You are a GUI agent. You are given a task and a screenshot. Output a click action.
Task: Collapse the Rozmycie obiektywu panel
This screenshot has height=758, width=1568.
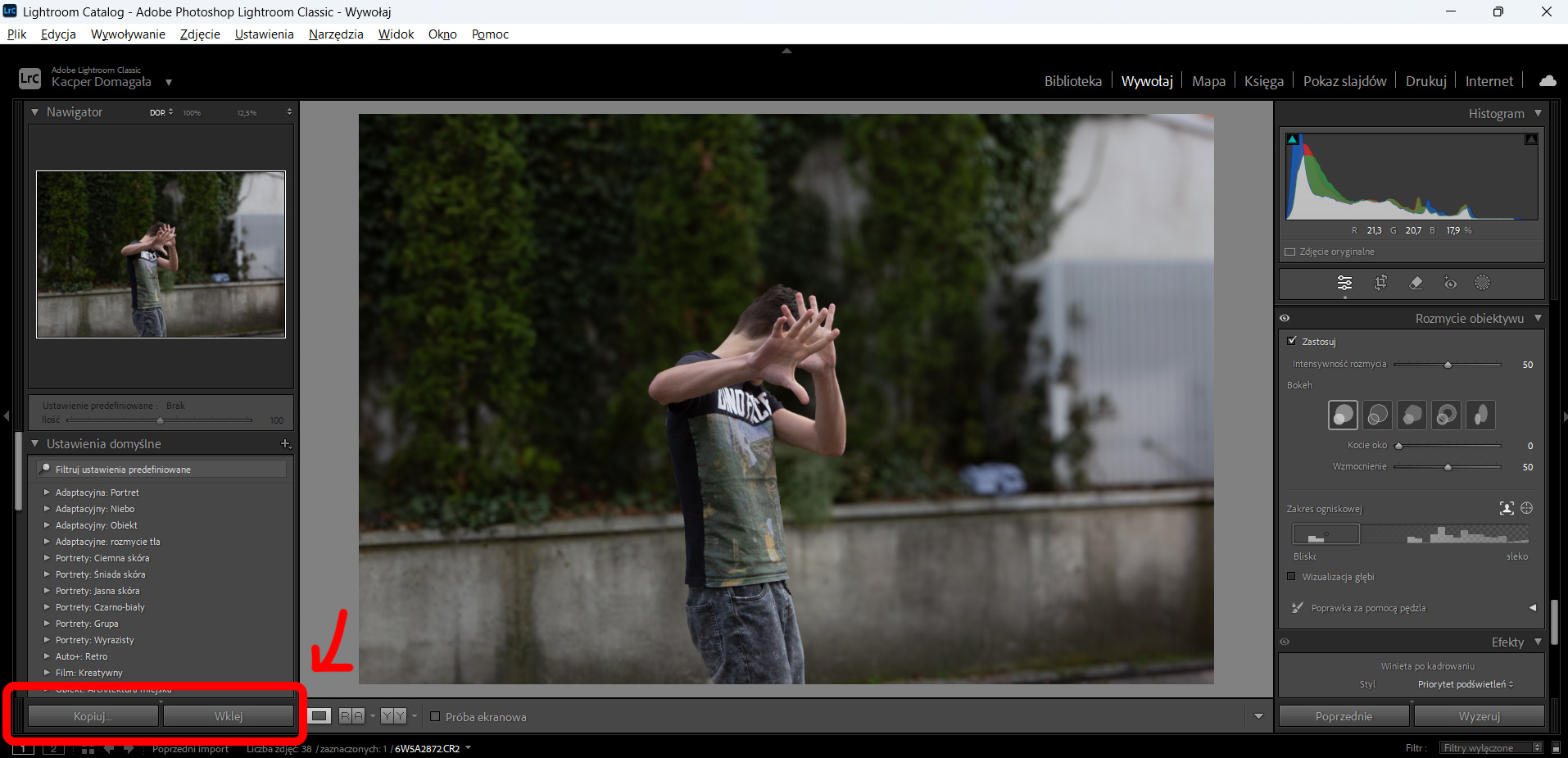coord(1538,318)
